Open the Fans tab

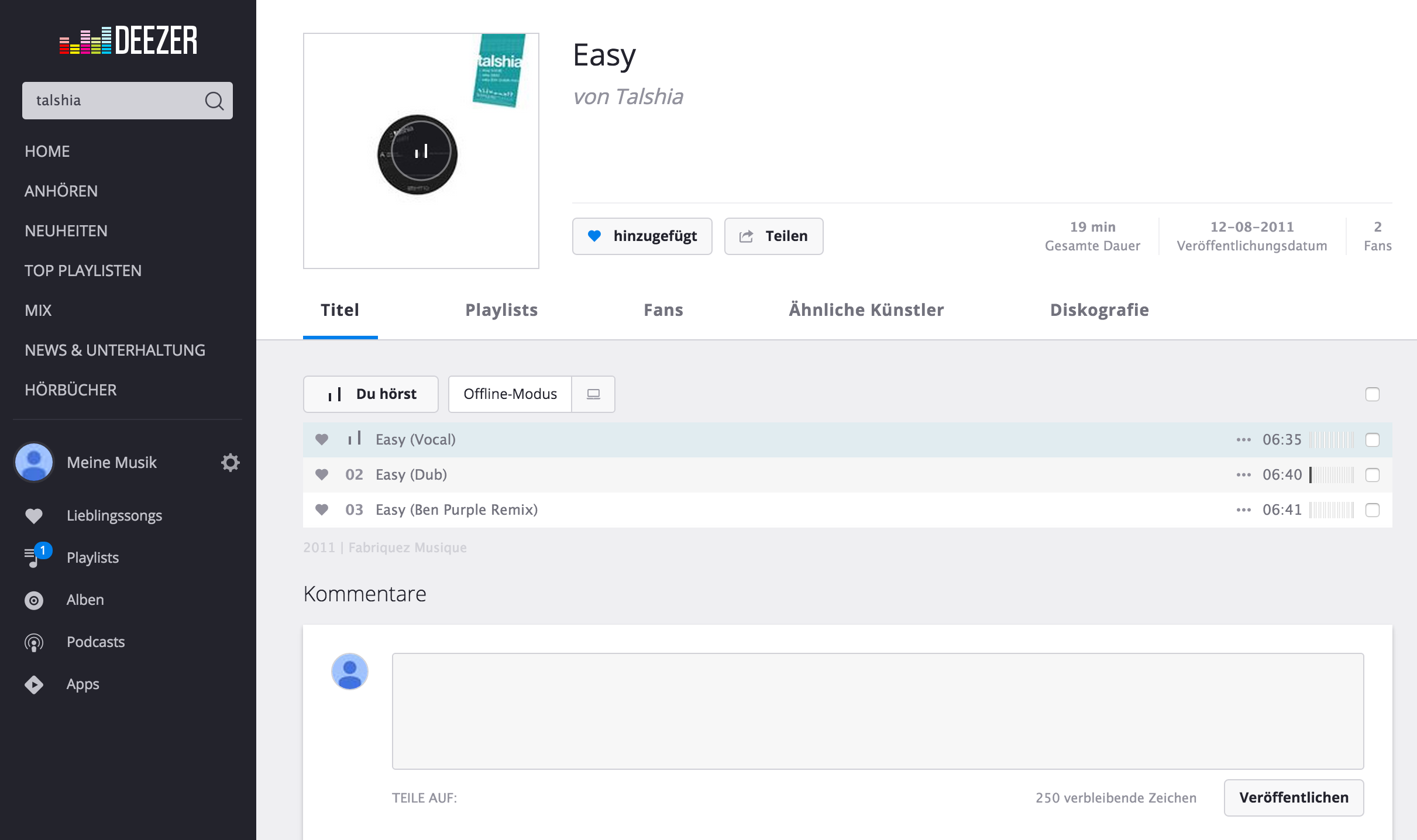click(x=663, y=310)
